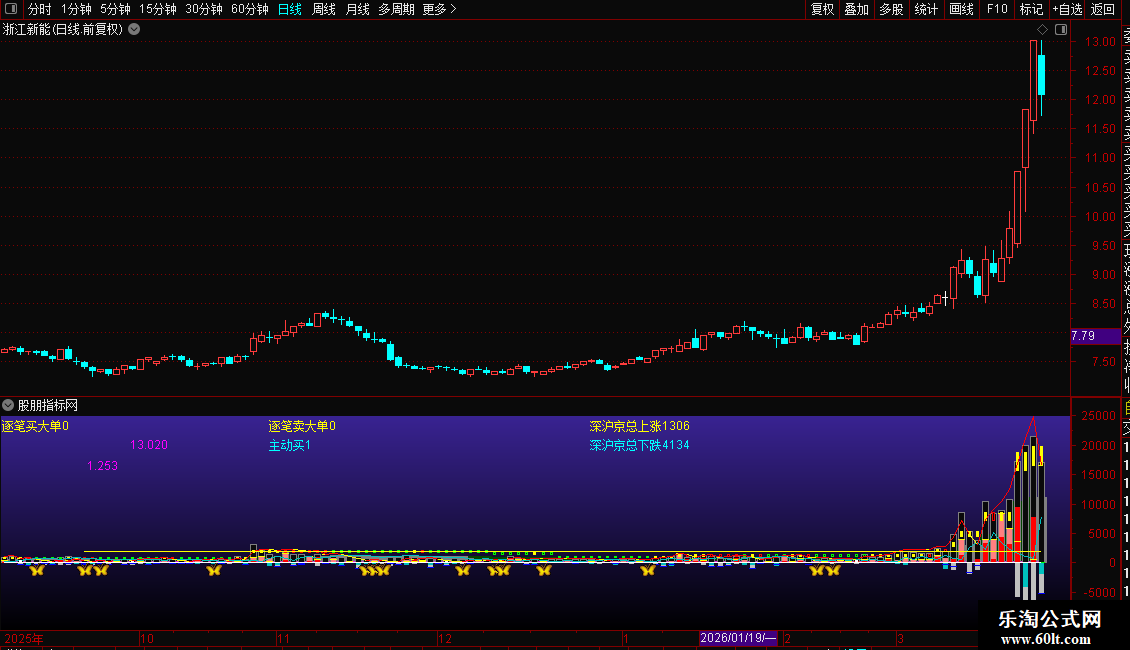Open the 画线 drawing tools
Screen dimensions: 1130x650
[x=961, y=9]
